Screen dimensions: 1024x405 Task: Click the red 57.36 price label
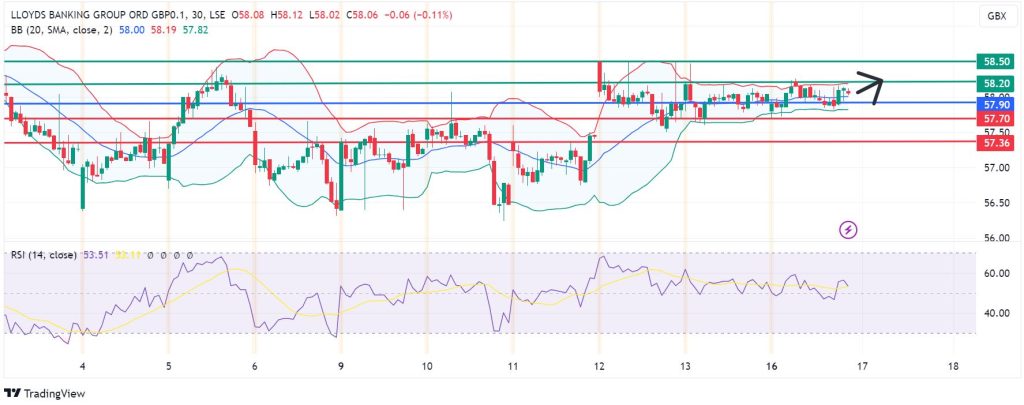[x=995, y=143]
